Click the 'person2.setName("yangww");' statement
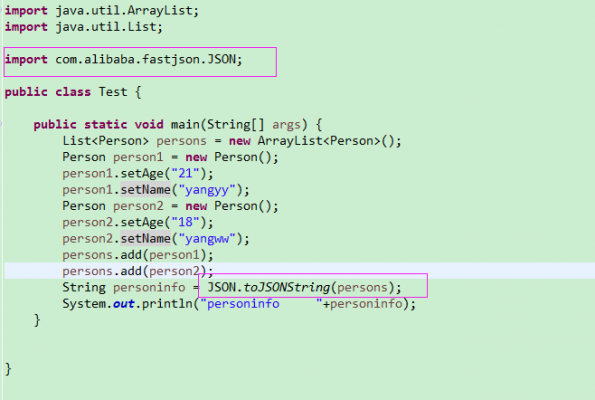Viewport: 595px width, 400px height. tap(156, 239)
